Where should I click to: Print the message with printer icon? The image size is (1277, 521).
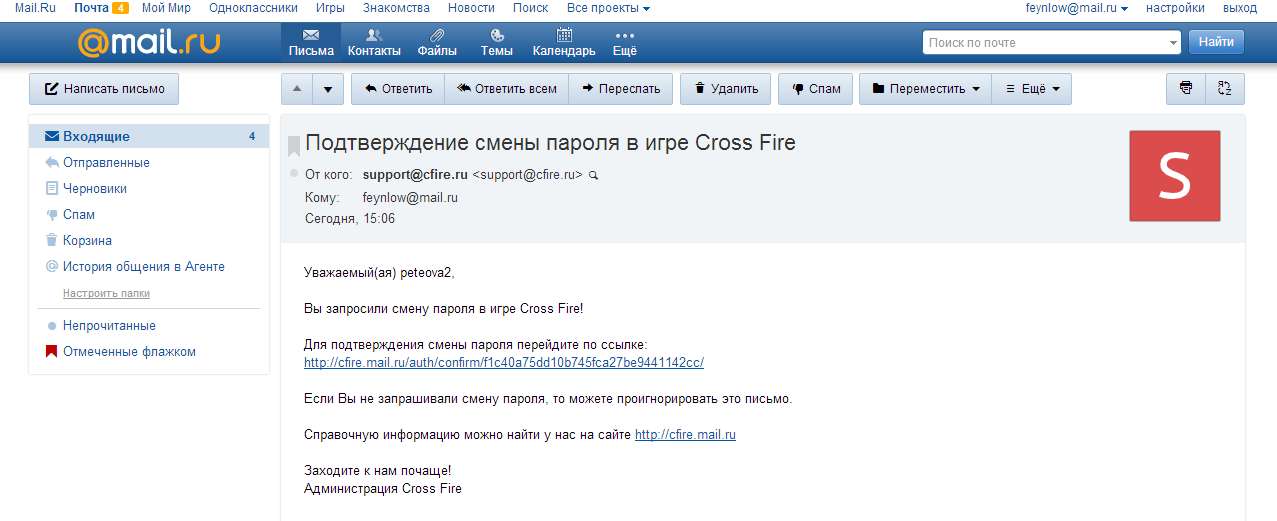[1186, 89]
